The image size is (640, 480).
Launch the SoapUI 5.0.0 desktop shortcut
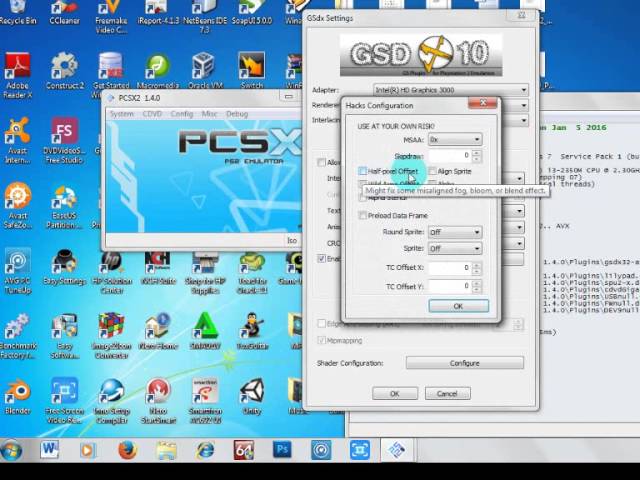pos(252,13)
